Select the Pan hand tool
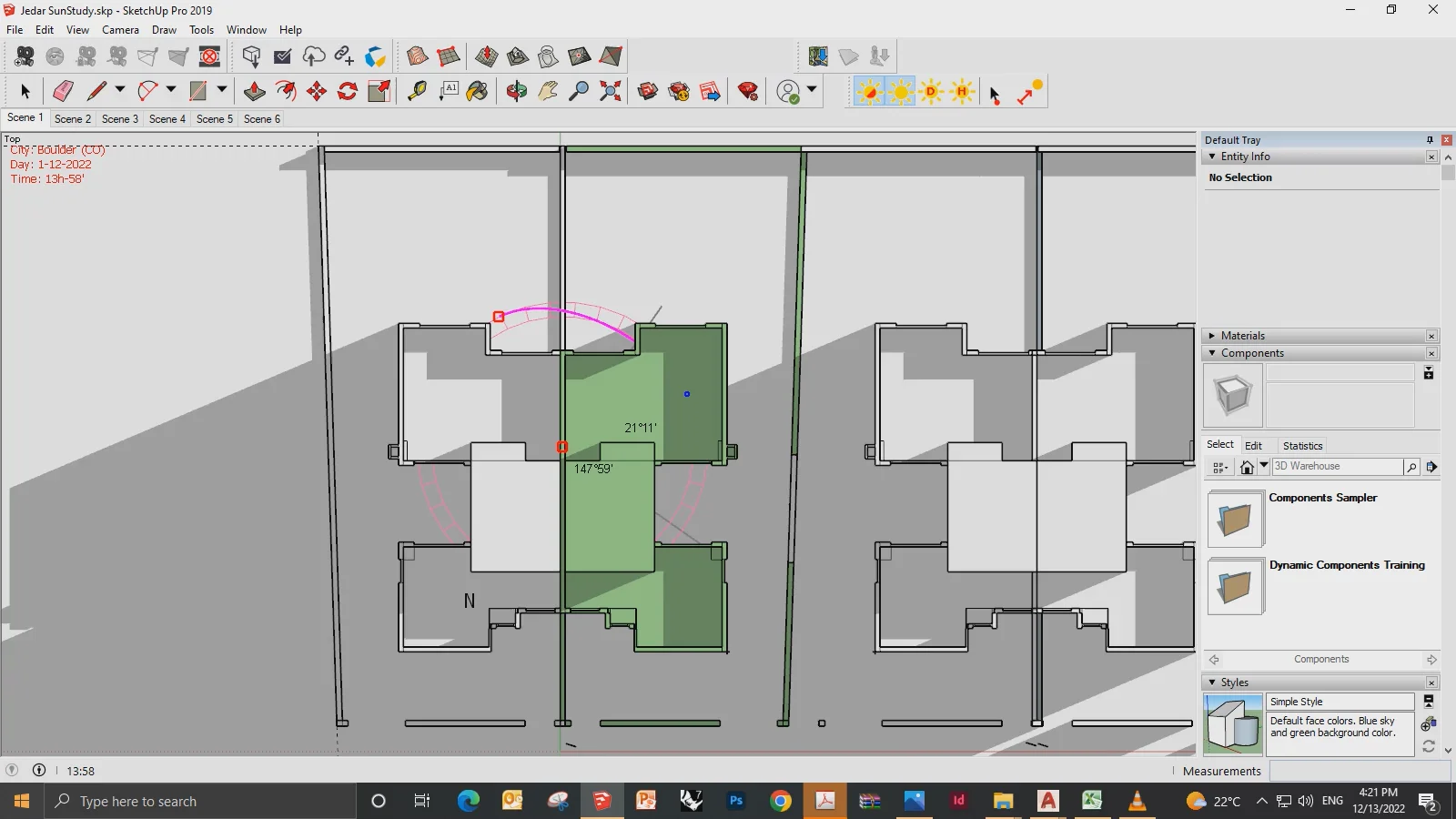 [548, 91]
